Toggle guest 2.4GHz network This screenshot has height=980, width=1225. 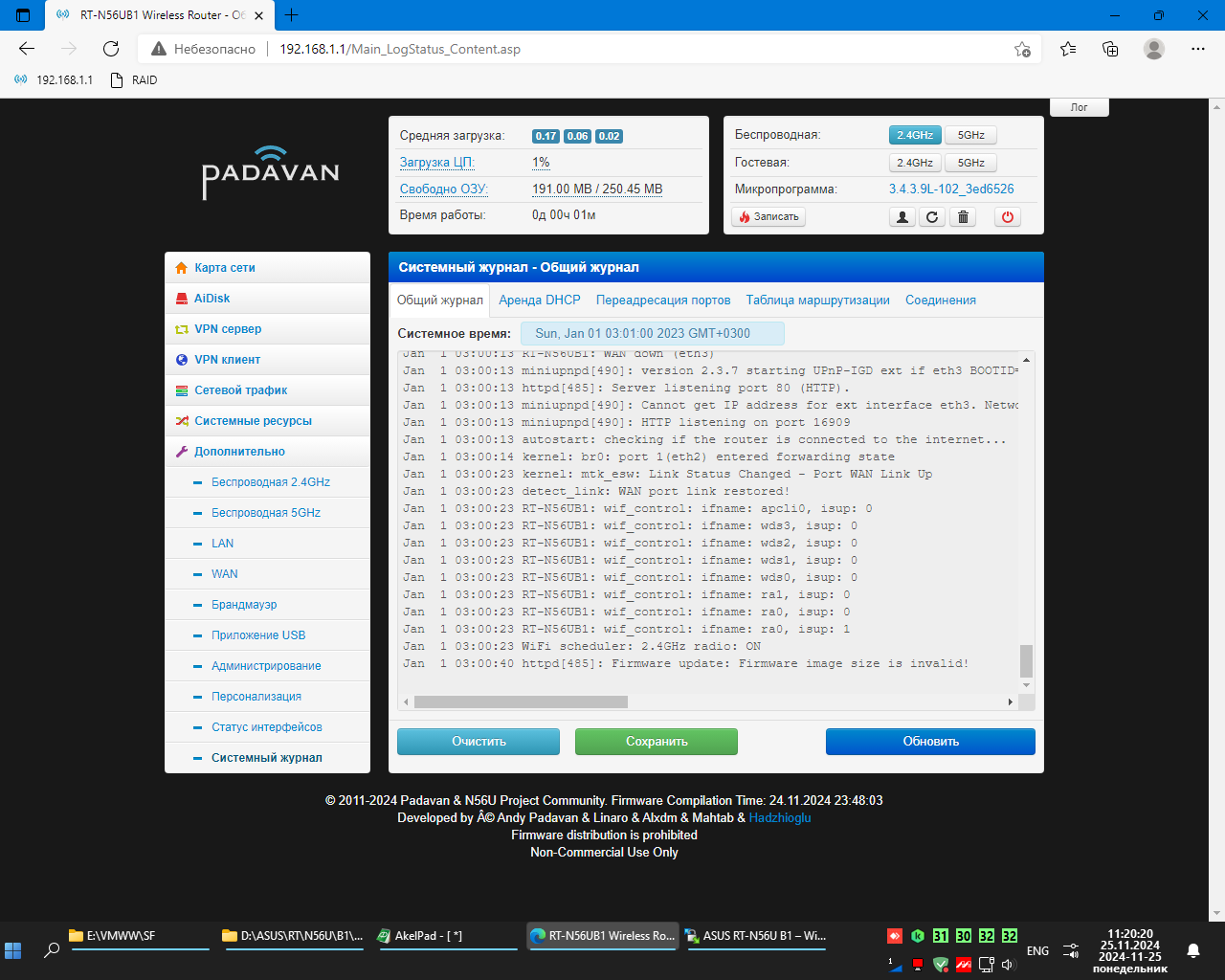click(914, 163)
